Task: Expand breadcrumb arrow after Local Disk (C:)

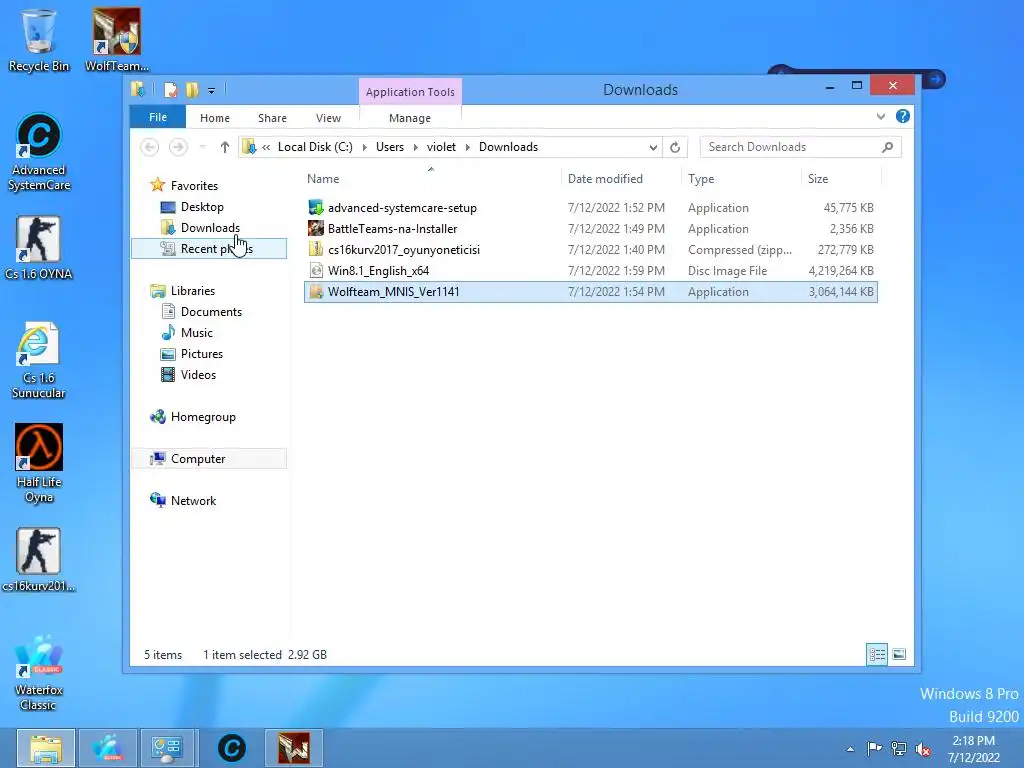Action: point(364,147)
